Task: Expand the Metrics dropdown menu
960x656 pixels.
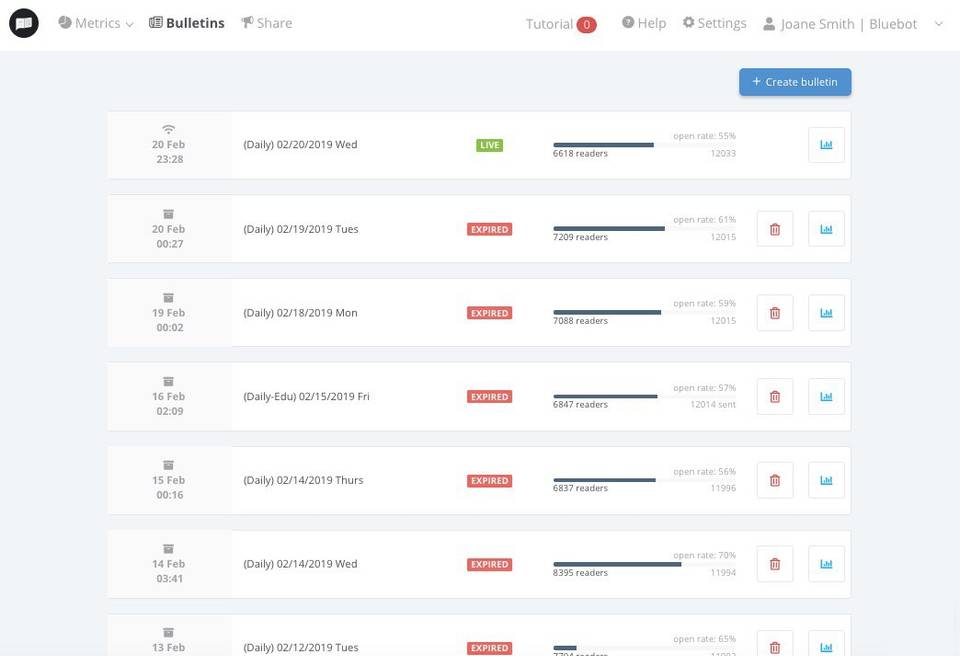Action: click(x=96, y=23)
